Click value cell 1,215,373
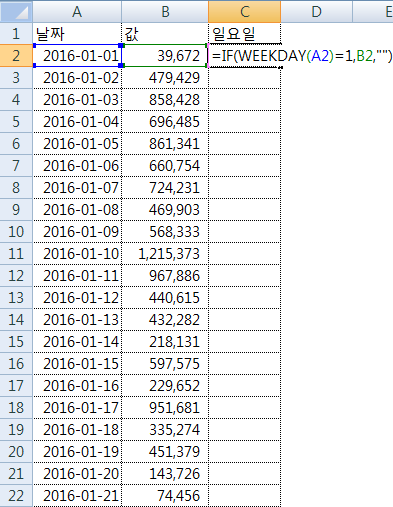The image size is (393, 507). click(x=165, y=254)
